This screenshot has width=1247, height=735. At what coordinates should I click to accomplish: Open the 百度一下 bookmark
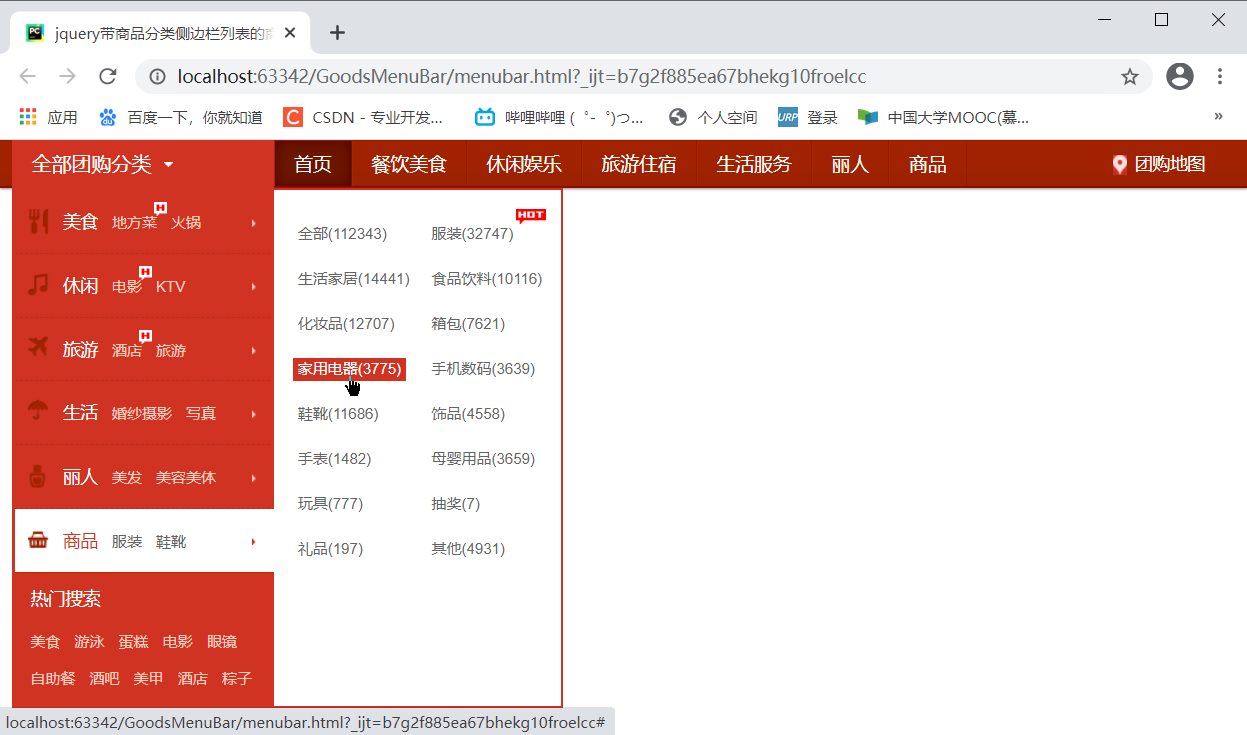(x=181, y=117)
